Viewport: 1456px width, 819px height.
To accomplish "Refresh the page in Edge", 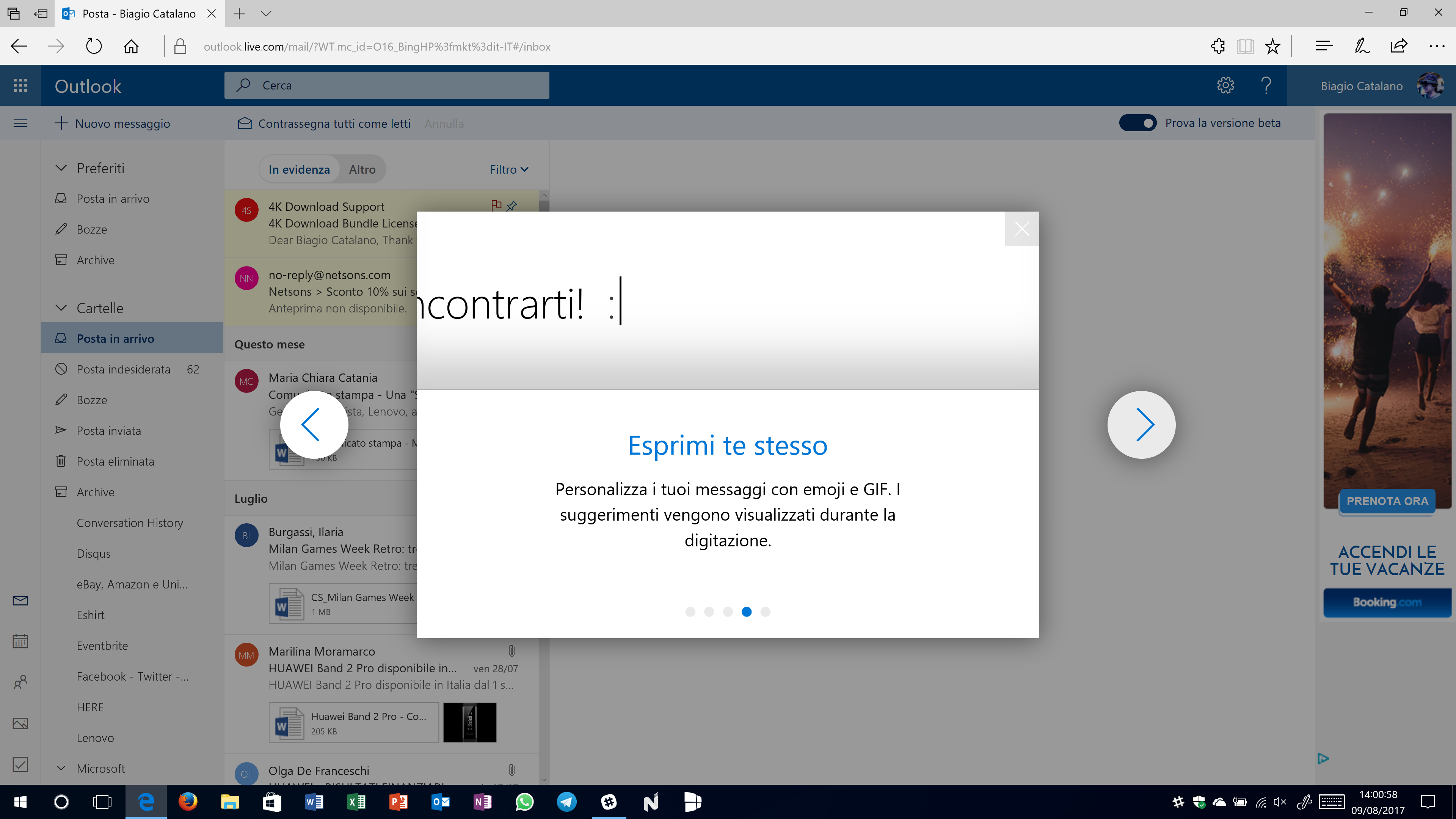I will click(93, 46).
